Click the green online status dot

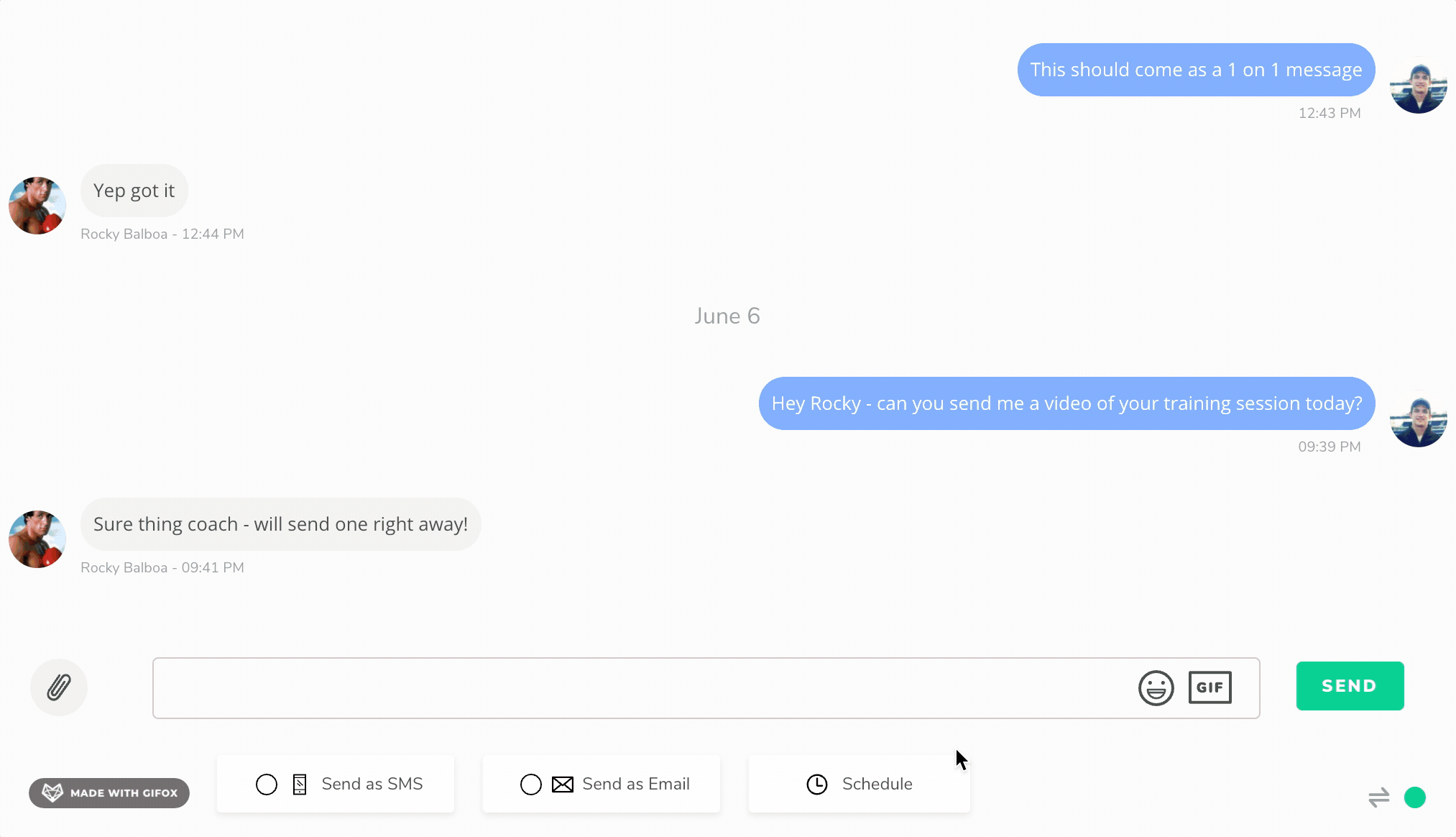(1414, 797)
